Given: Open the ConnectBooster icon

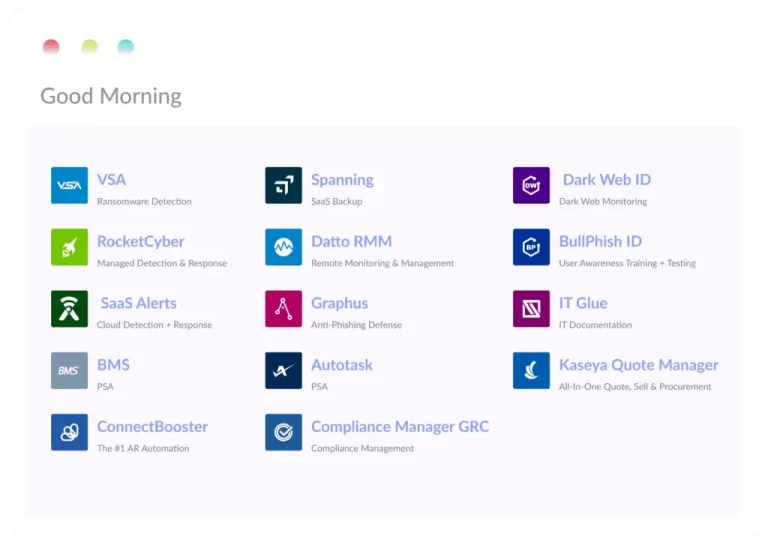Looking at the screenshot, I should tap(69, 432).
